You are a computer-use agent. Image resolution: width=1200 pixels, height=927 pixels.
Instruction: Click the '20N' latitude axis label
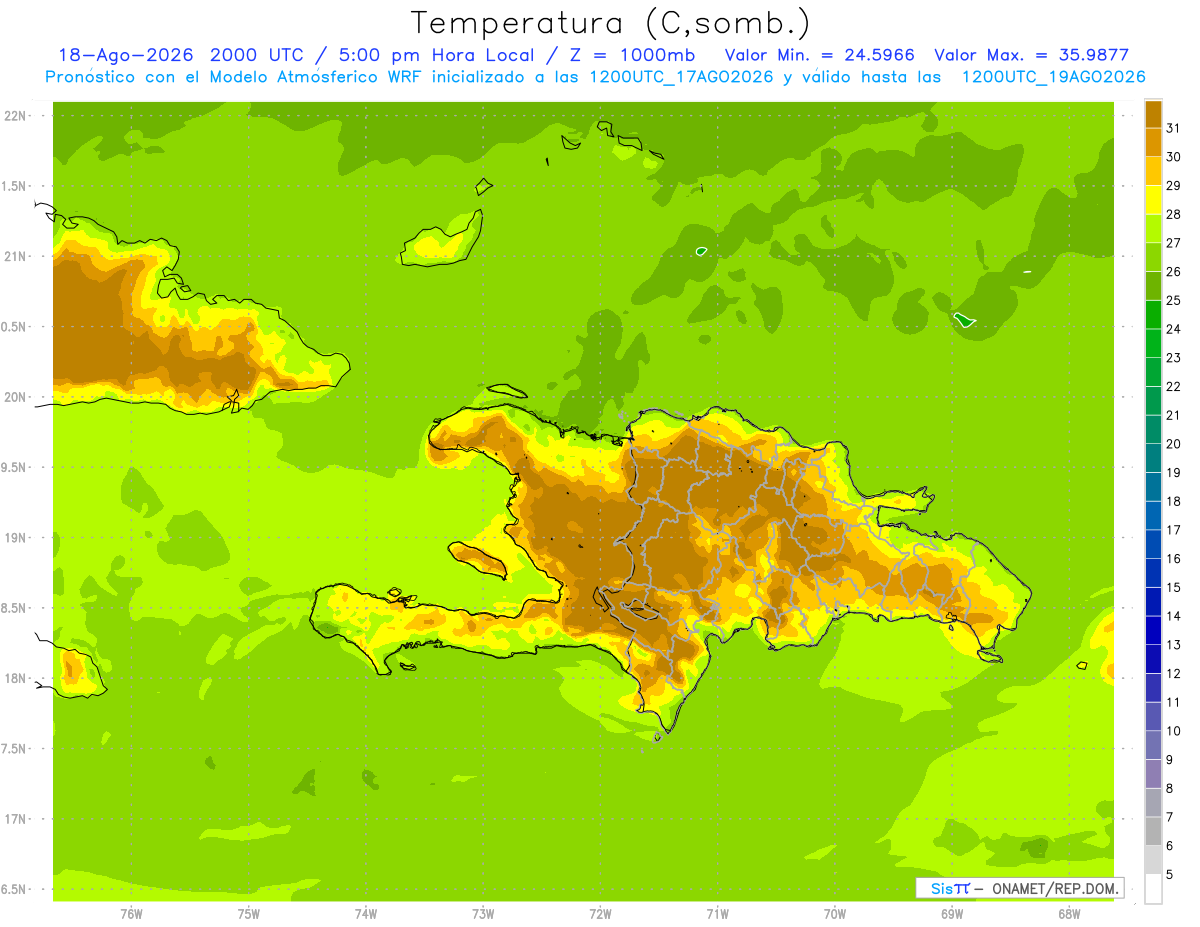(x=16, y=397)
